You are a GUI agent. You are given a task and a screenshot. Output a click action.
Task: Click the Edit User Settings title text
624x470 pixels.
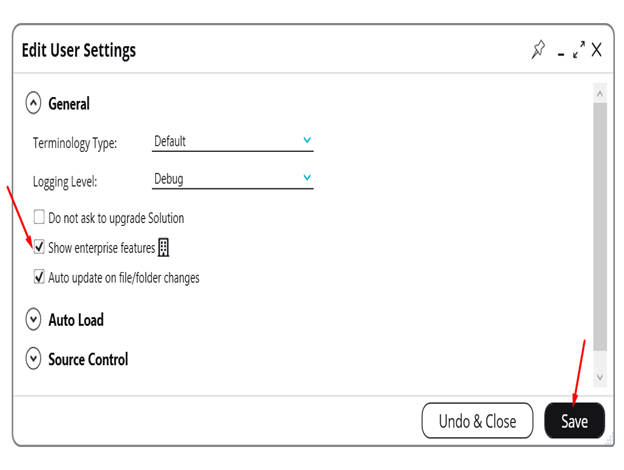79,50
